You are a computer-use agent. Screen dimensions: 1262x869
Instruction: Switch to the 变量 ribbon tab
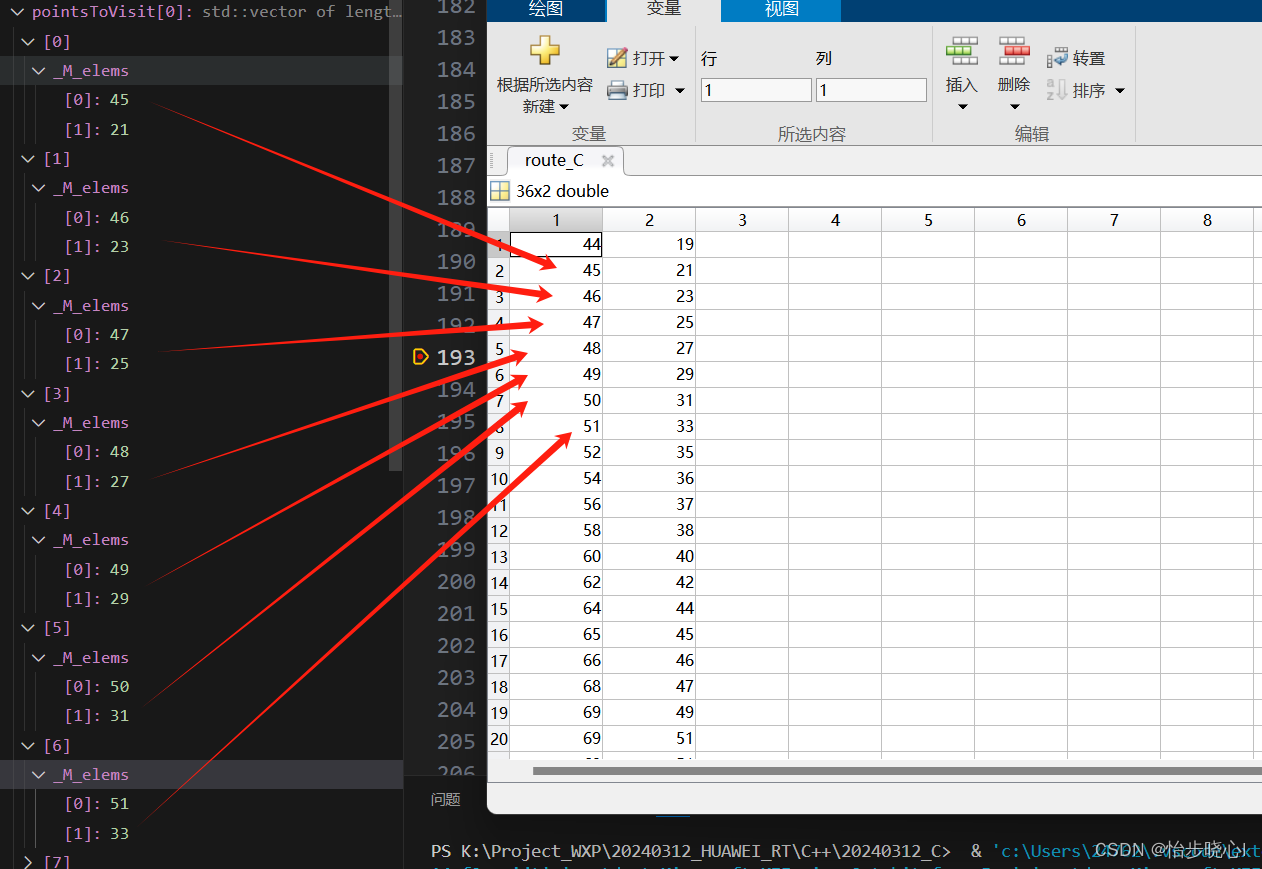[663, 9]
